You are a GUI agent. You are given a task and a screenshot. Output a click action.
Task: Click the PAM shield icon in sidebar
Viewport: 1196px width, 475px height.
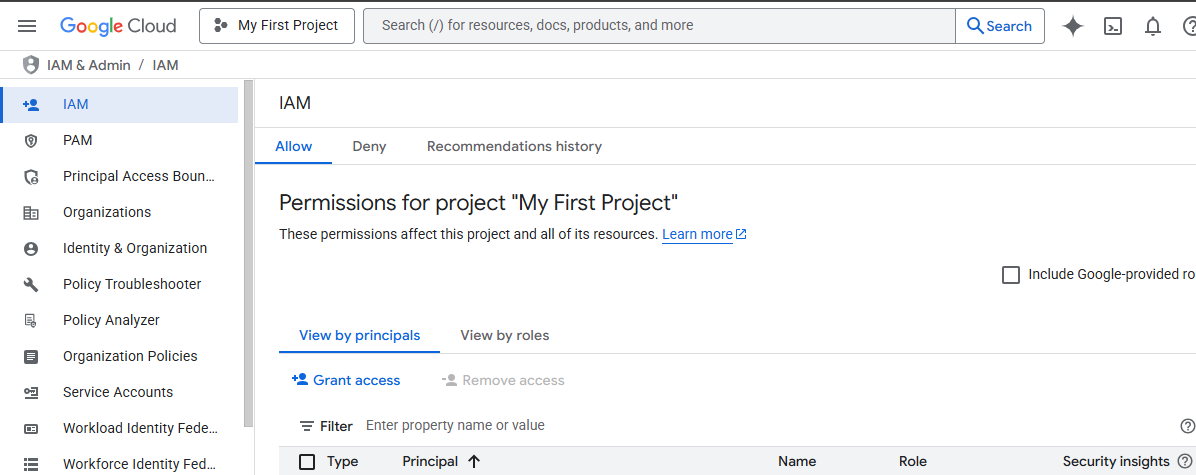(x=31, y=141)
